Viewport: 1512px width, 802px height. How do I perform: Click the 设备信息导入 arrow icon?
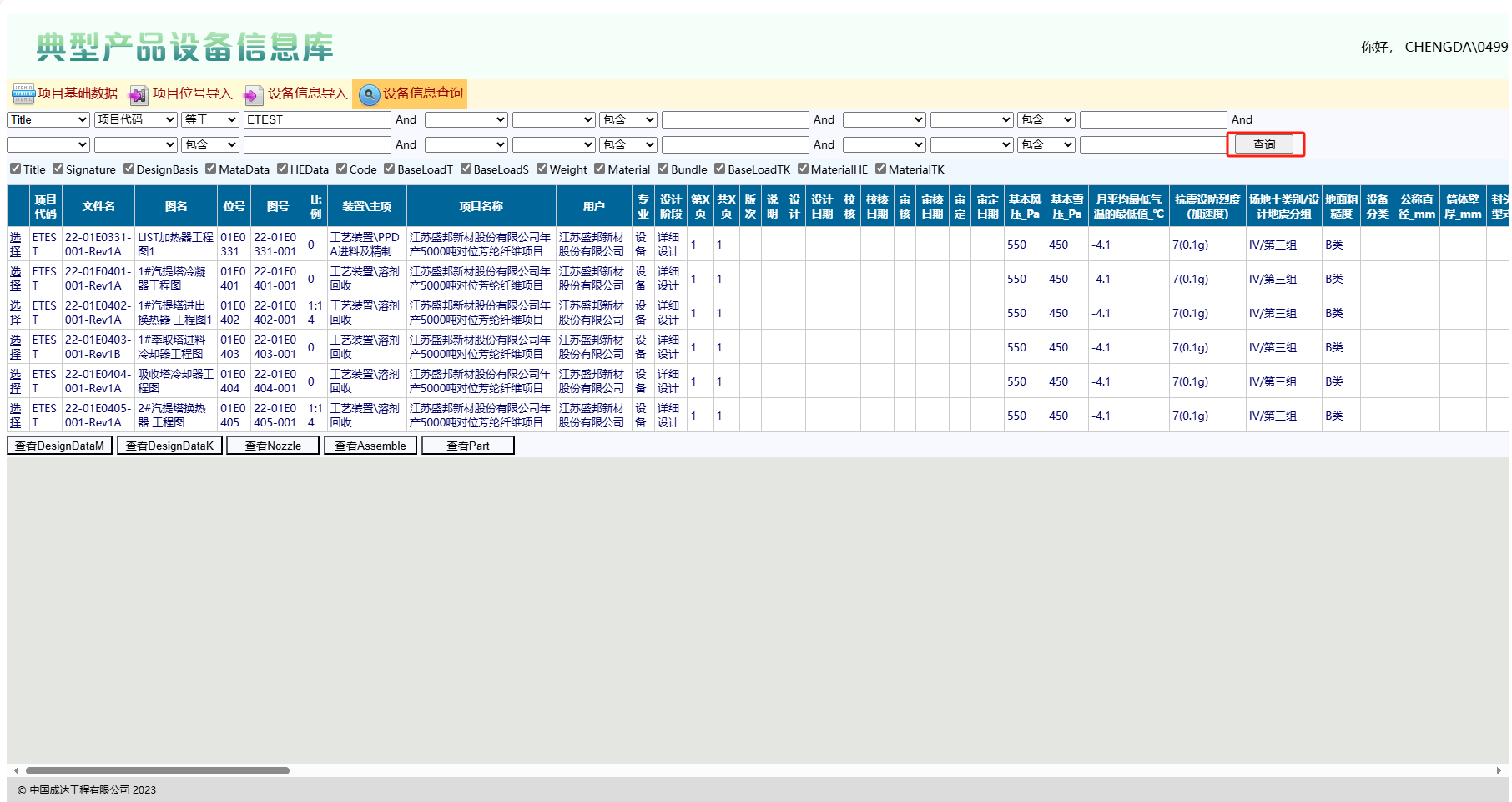tap(253, 94)
